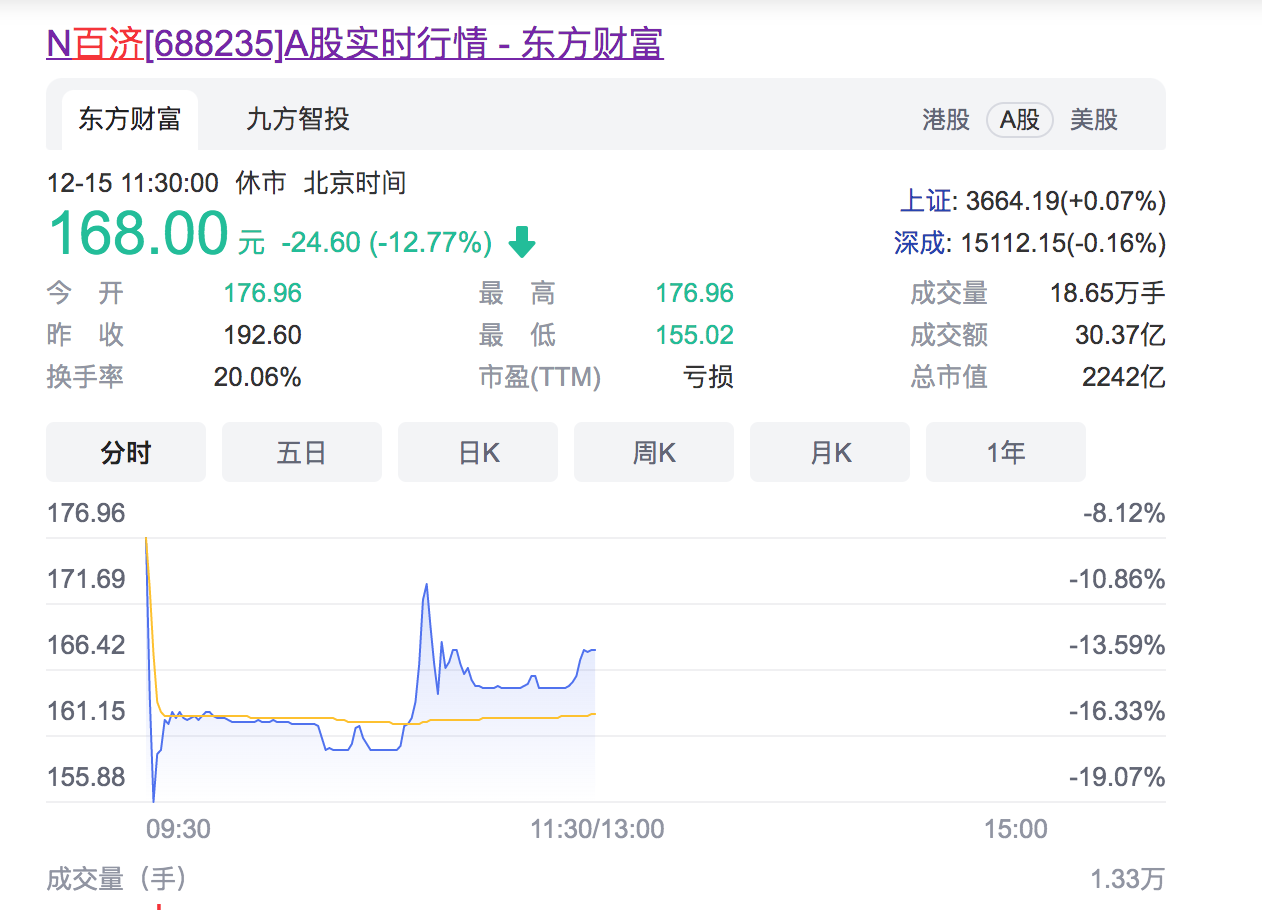This screenshot has width=1262, height=910.
Task: Click the timestamp 12-15 11:30:00
Action: 133,183
